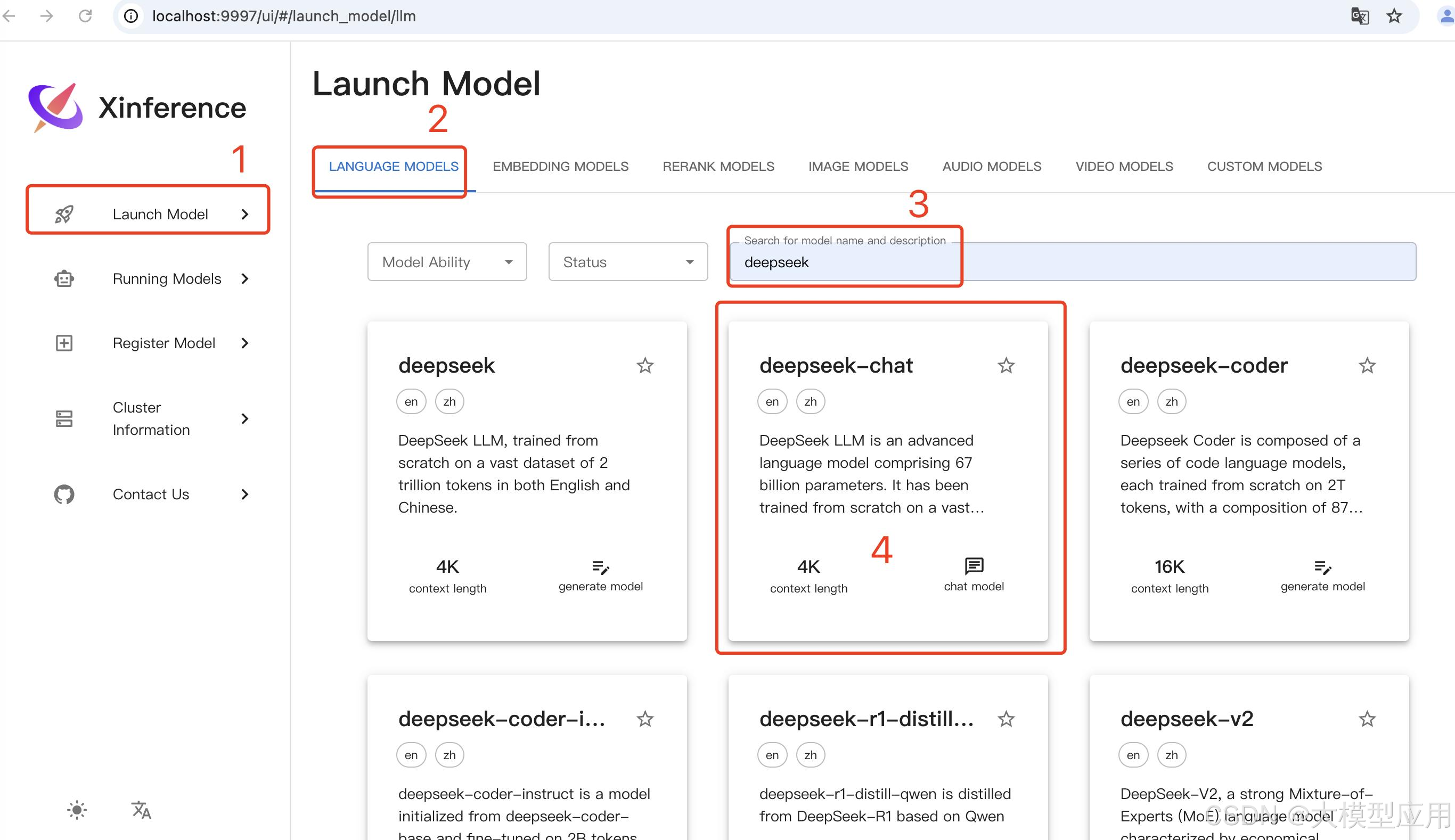Click the browser translate page icon
This screenshot has height=840, width=1455.
(x=1360, y=16)
